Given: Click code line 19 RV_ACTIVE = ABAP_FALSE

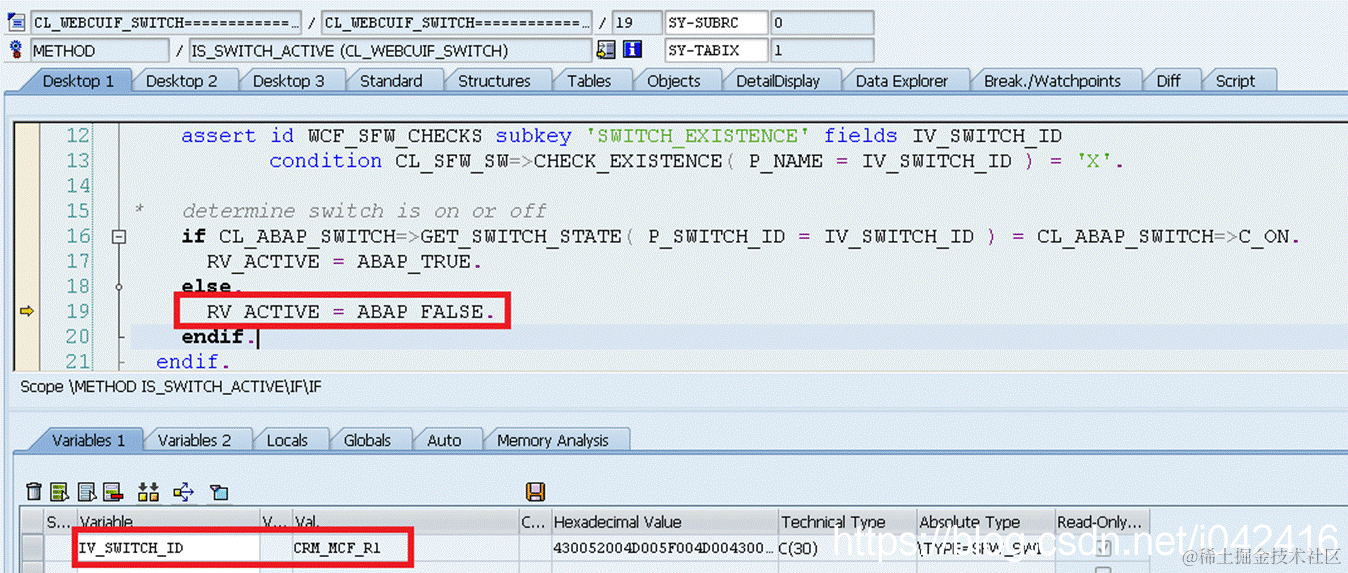Looking at the screenshot, I should [x=350, y=312].
